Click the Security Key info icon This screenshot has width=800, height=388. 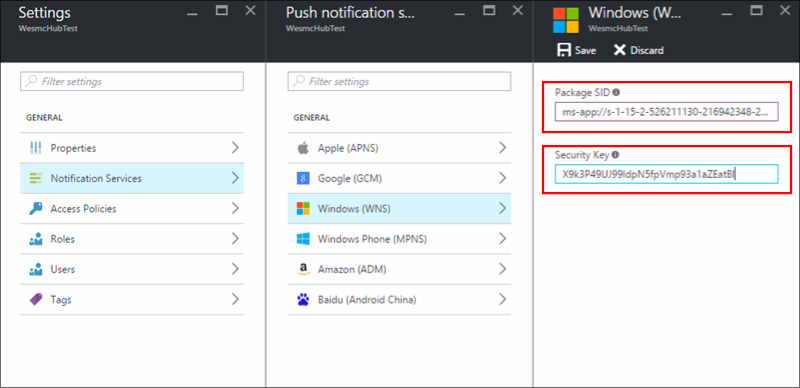click(x=615, y=155)
